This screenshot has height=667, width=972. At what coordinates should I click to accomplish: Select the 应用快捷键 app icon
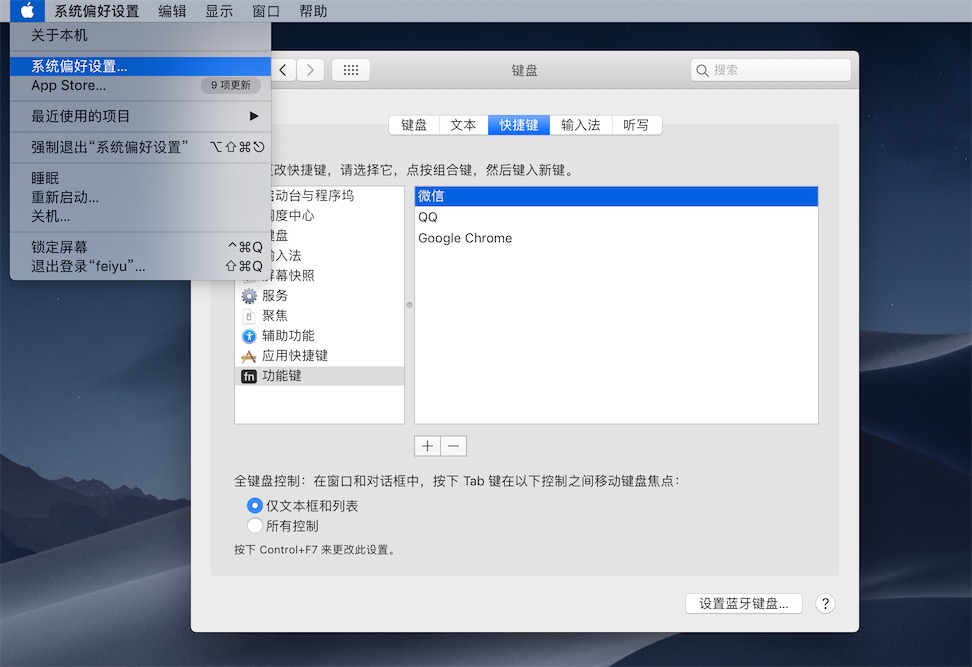pyautogui.click(x=249, y=356)
